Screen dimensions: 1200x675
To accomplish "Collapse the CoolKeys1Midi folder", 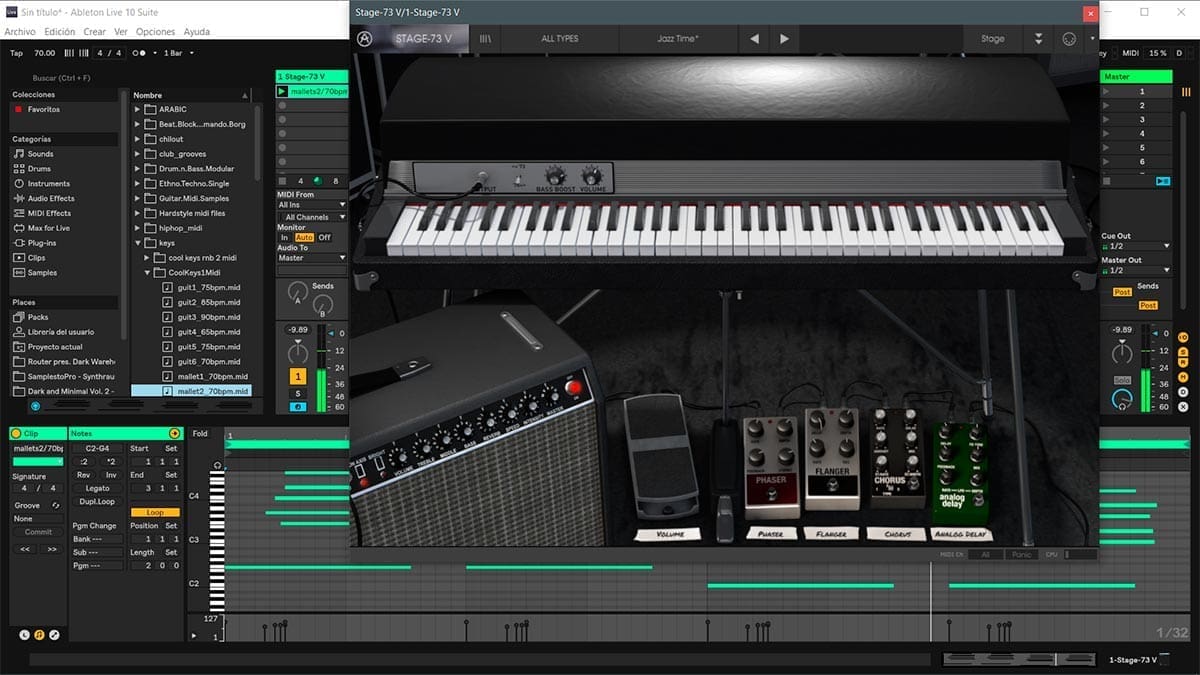I will point(147,272).
